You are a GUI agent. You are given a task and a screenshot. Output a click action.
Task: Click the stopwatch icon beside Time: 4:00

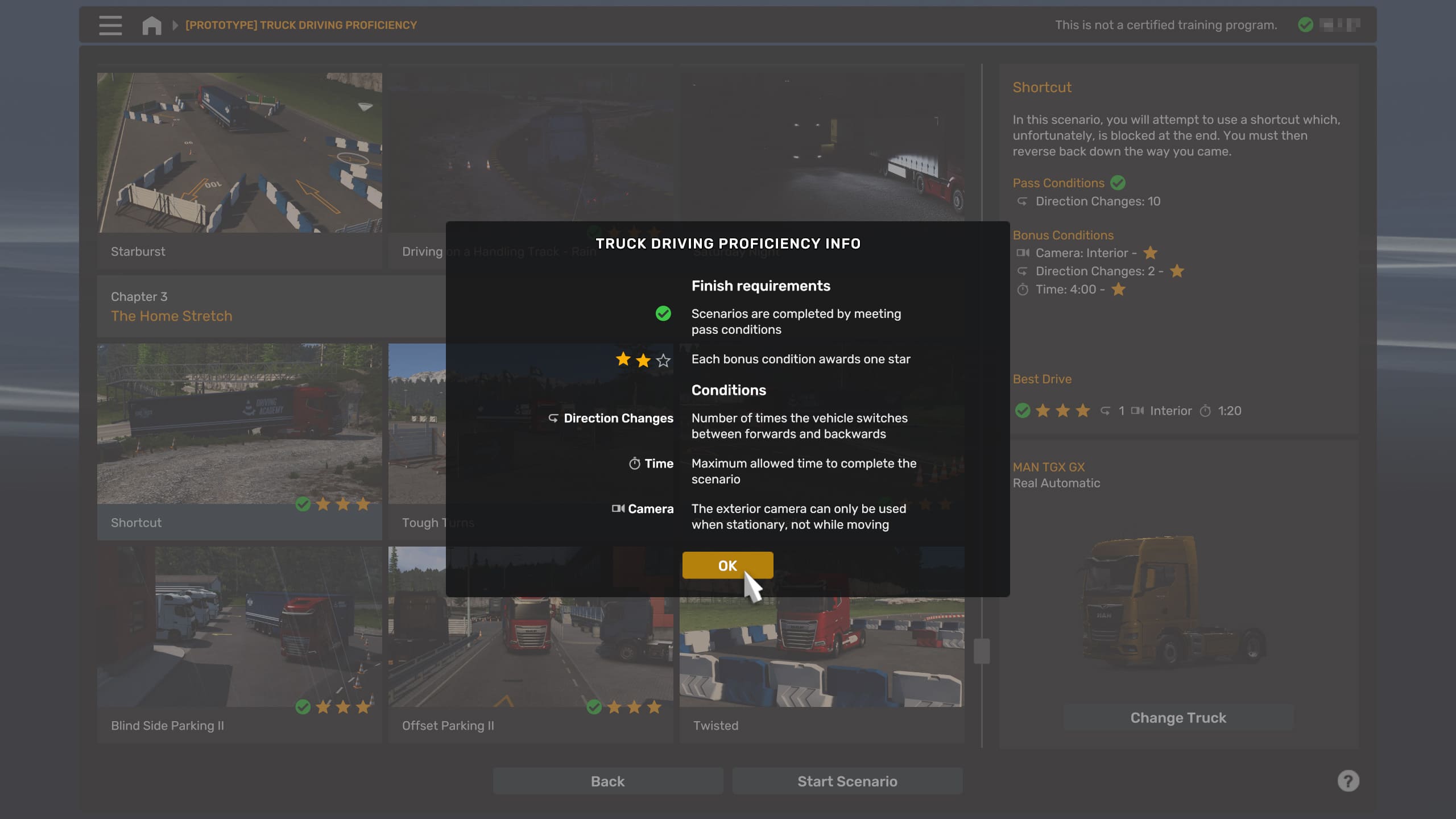[x=1023, y=289]
